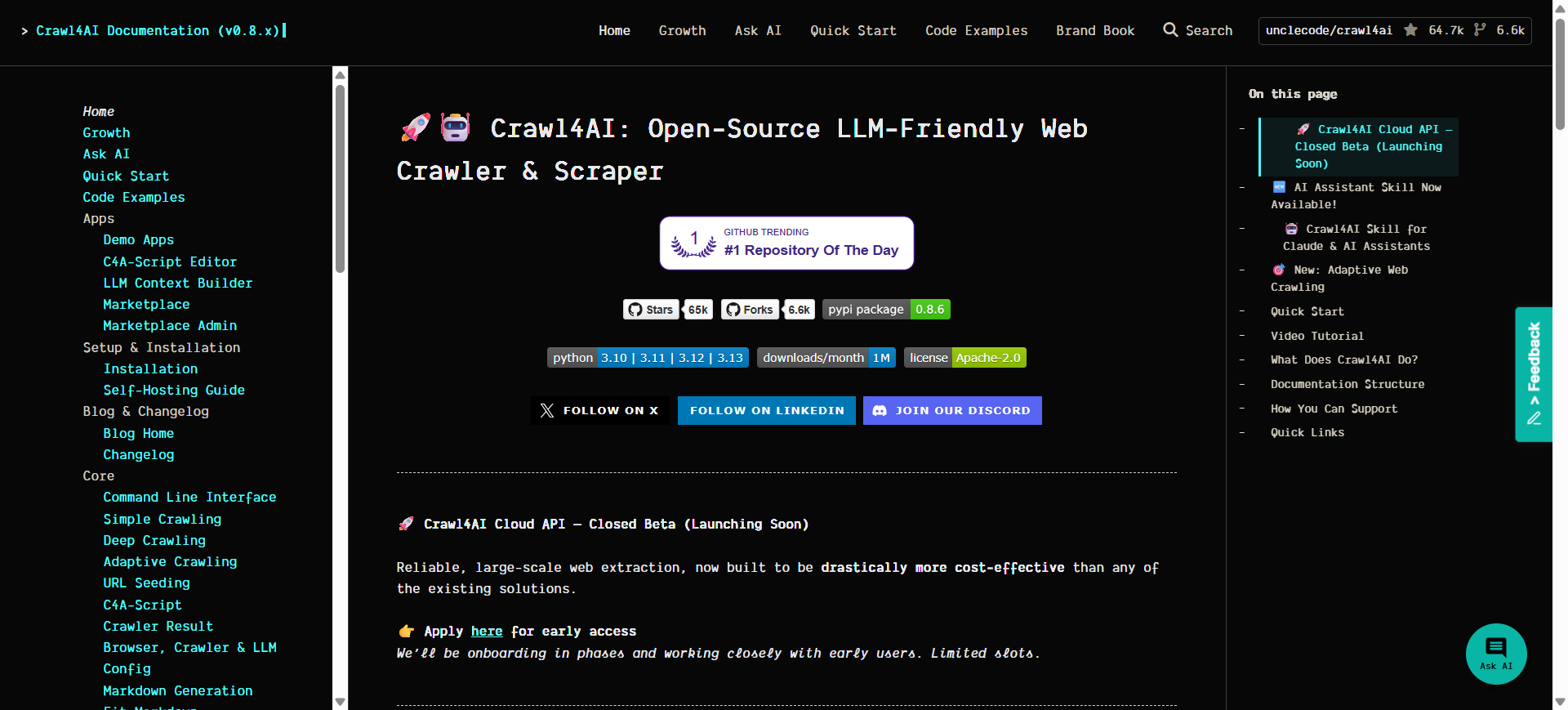Click the GitHub Forks badge
Viewport: 1568px width, 710px height.
point(767,310)
